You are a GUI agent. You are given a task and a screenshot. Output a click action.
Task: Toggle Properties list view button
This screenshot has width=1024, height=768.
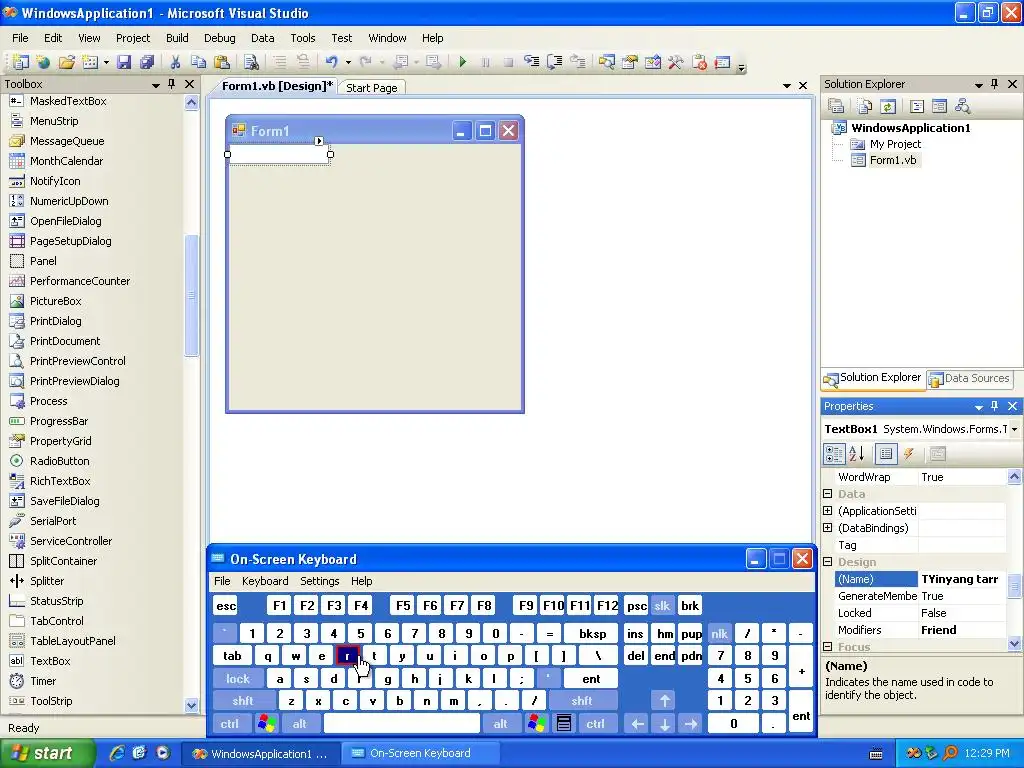tap(886, 454)
